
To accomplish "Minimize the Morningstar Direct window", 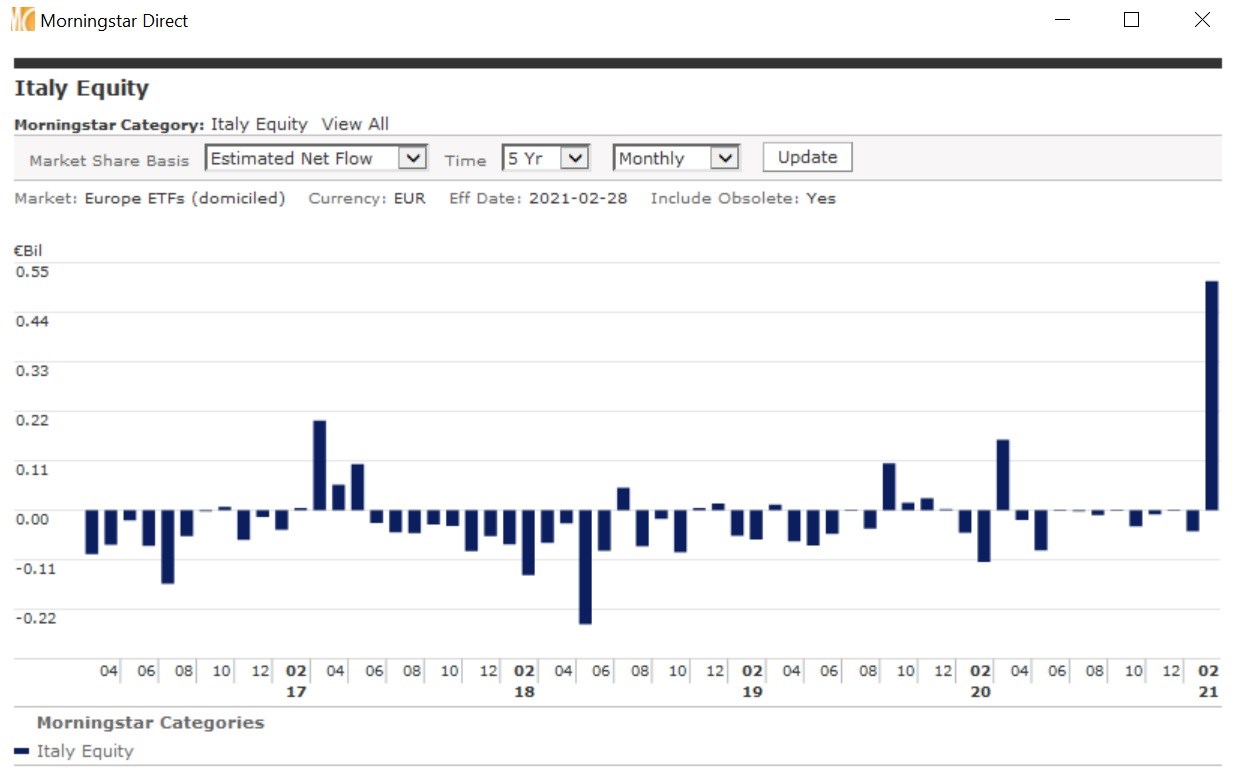I will point(1060,20).
